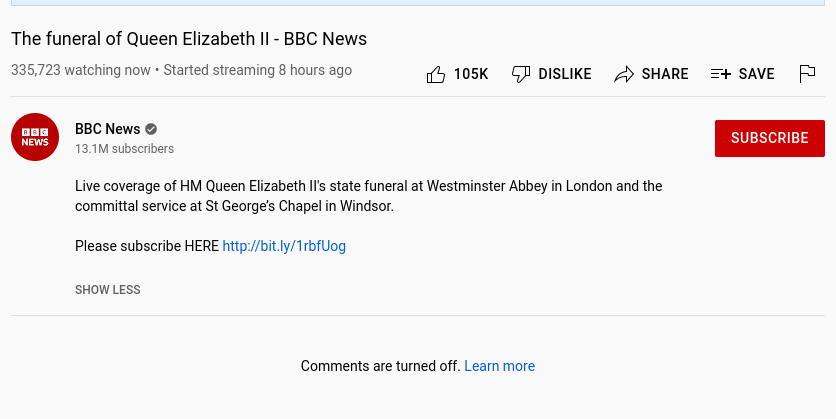
Task: Open the bit.ly subscribe link
Action: click(x=284, y=246)
